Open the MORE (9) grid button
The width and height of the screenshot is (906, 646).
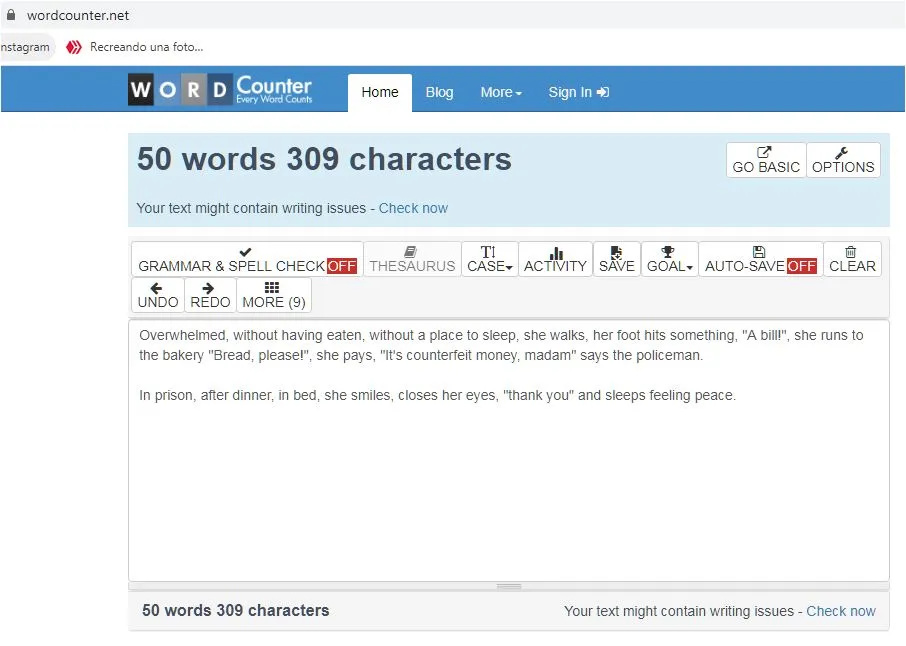point(274,295)
